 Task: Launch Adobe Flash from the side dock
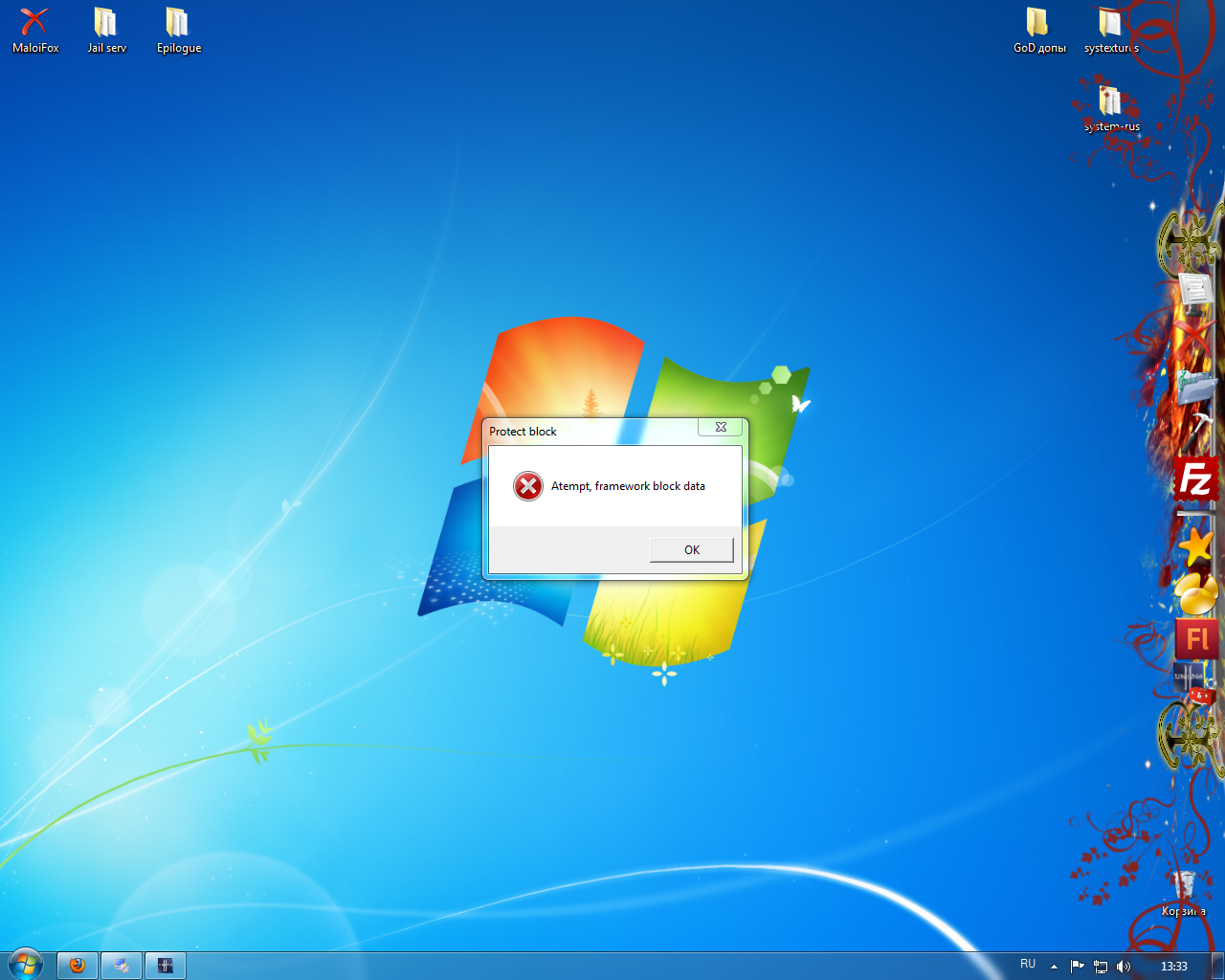[x=1197, y=637]
